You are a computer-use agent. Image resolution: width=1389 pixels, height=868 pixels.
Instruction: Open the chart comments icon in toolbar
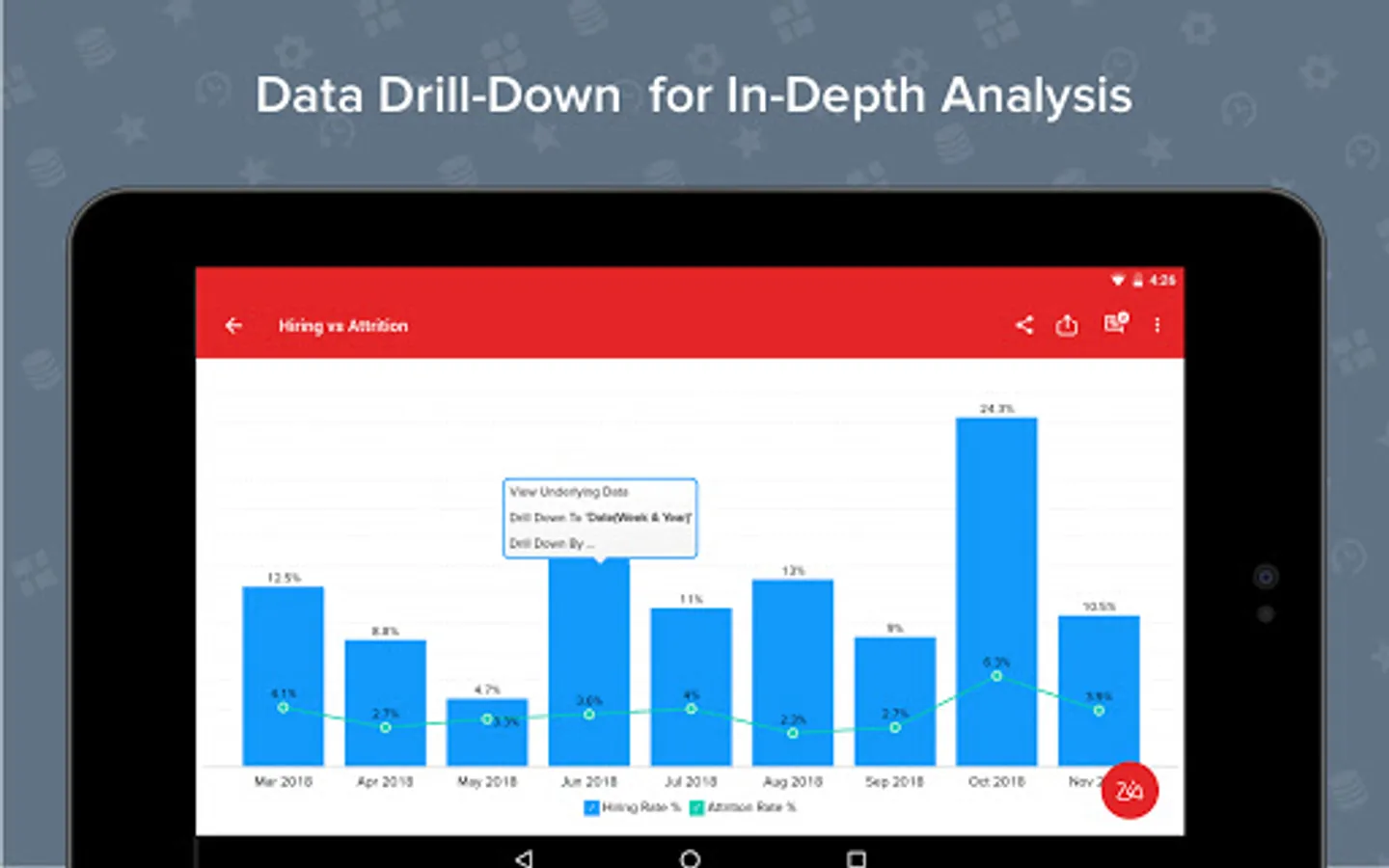click(x=1116, y=323)
